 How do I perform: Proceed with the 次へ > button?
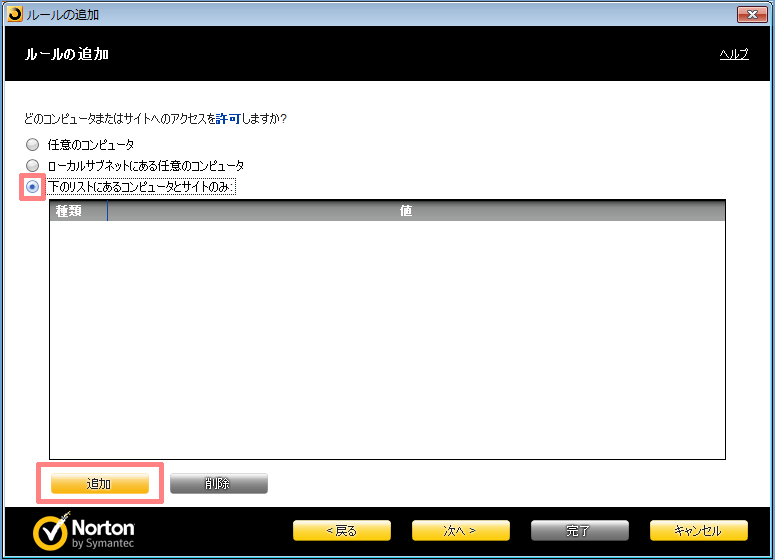click(460, 531)
